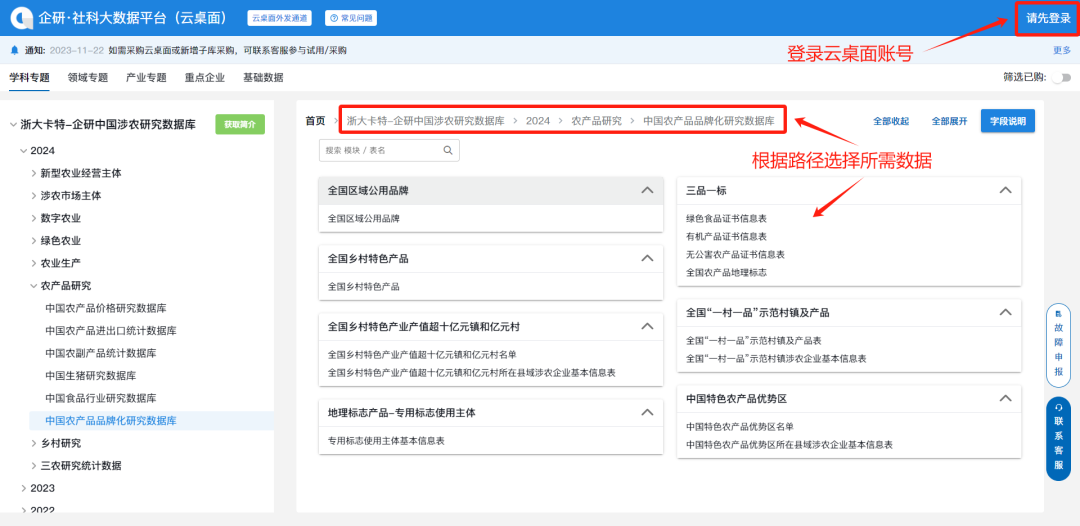Switch to the 基础数据 tab
Screen dimensions: 1080x526
click(x=263, y=78)
